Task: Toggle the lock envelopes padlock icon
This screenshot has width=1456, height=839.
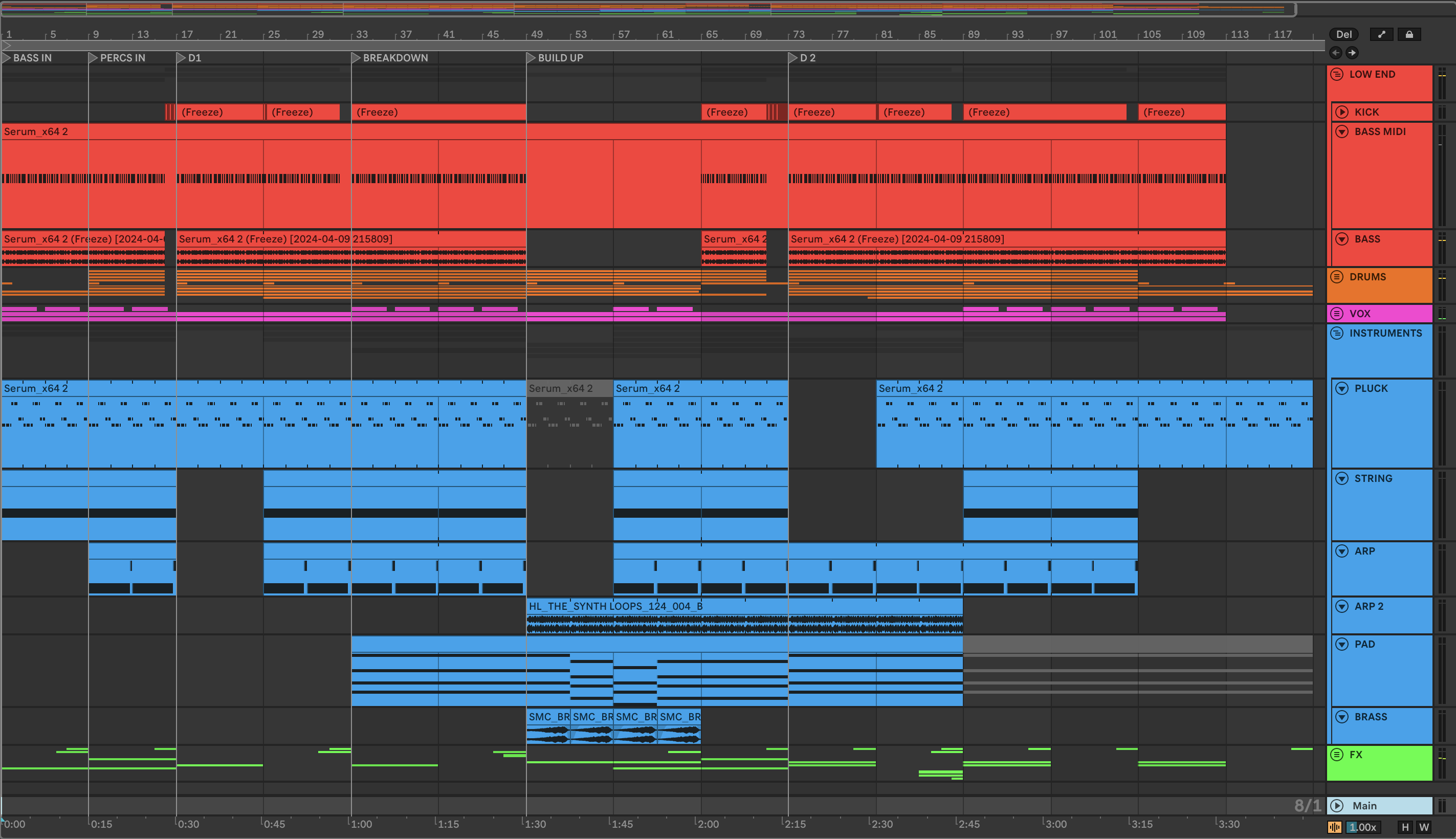Action: [x=1409, y=35]
